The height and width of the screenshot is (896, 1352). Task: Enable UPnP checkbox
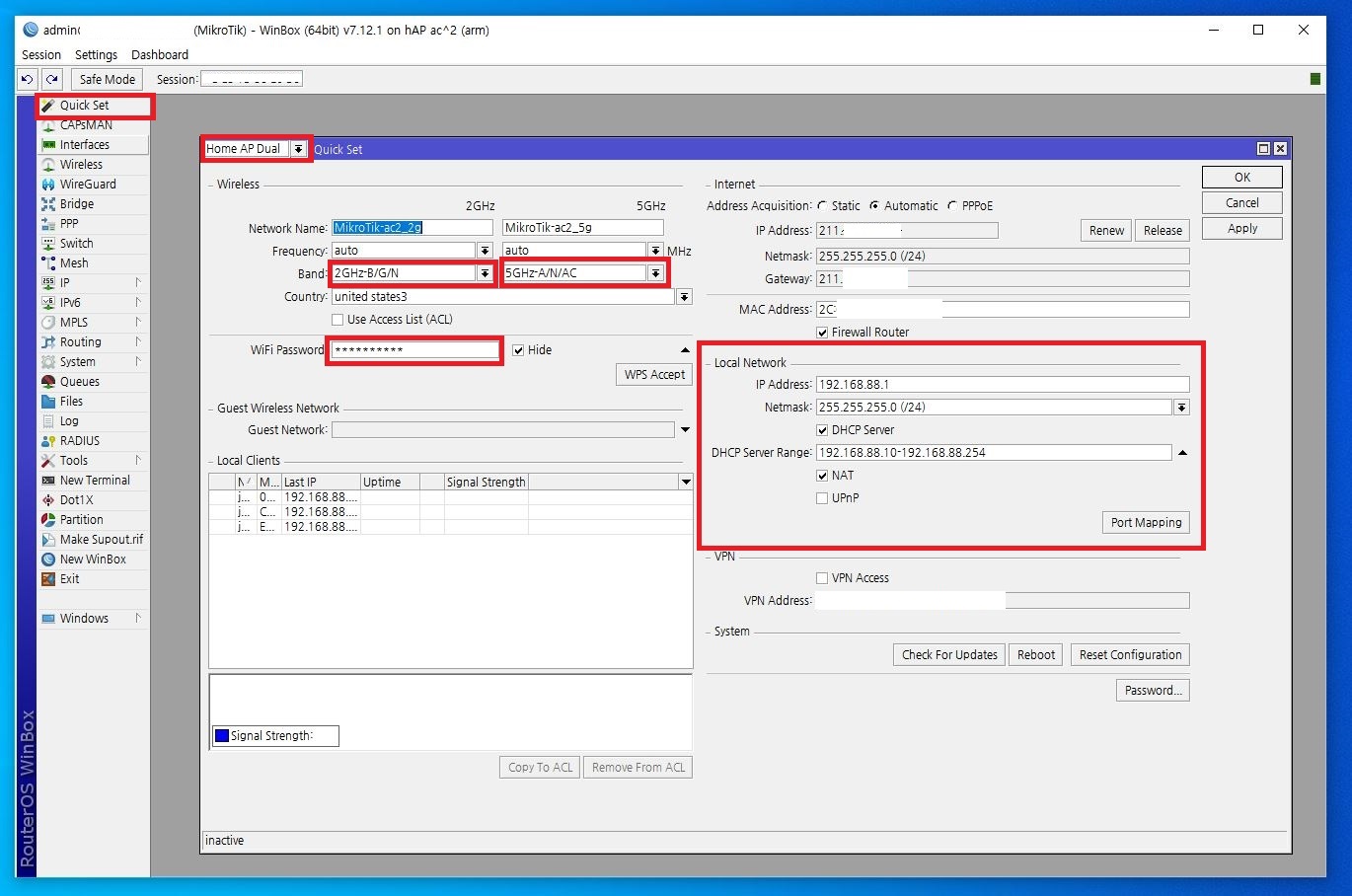(822, 498)
